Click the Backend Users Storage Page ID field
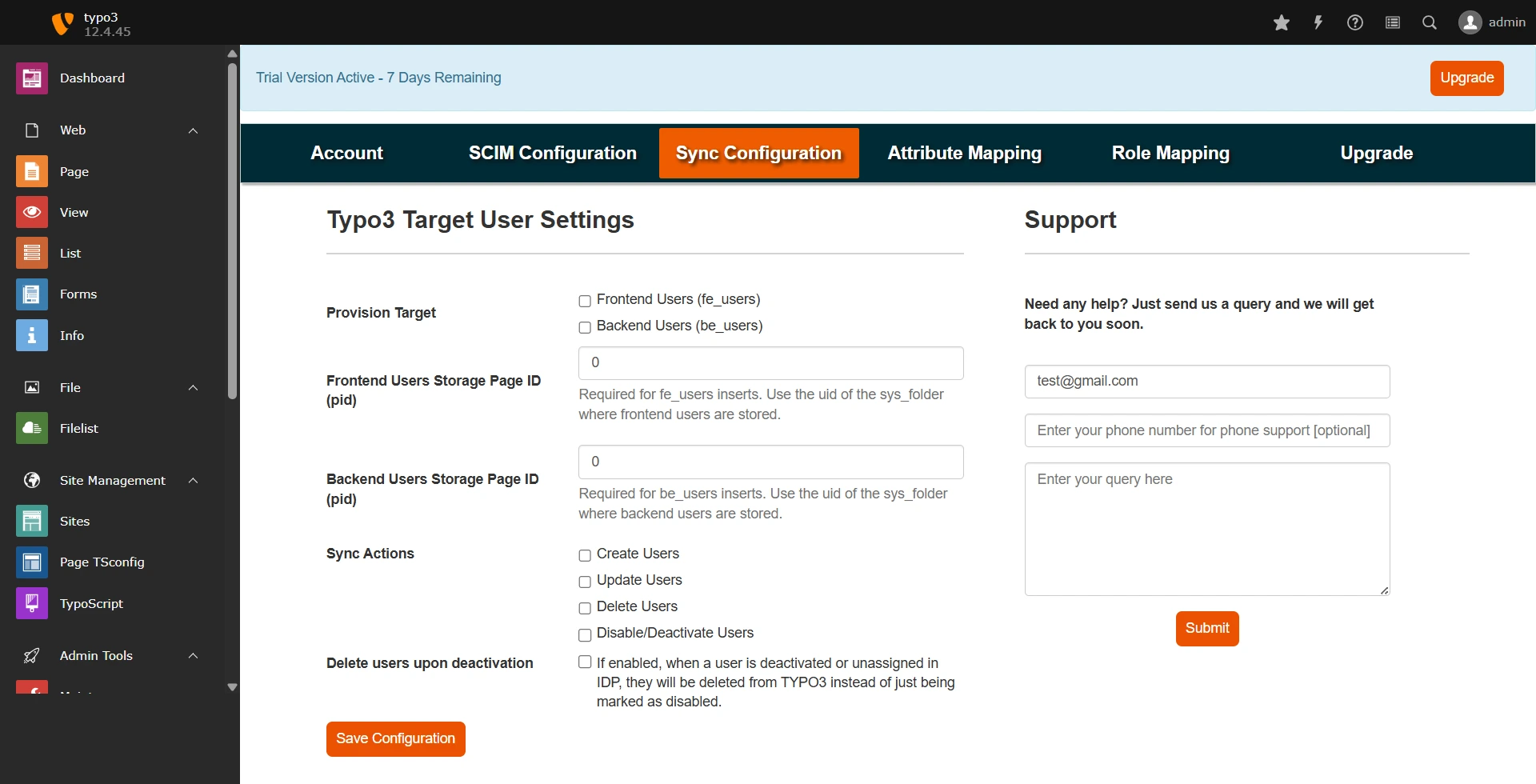Image resolution: width=1536 pixels, height=784 pixels. coord(771,462)
